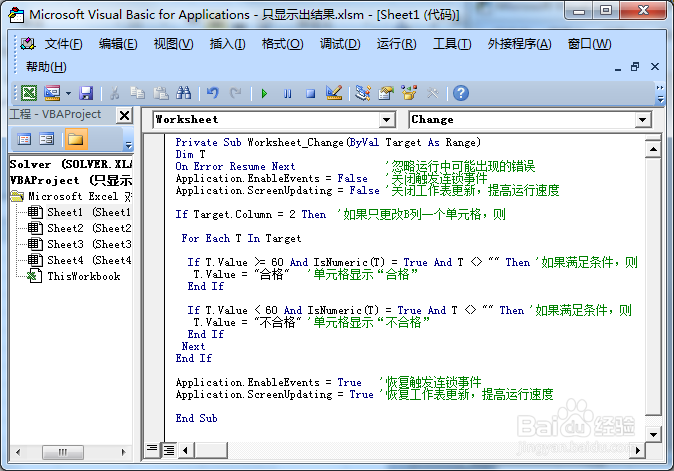This screenshot has height=471, width=674.
Task: Minimize the inner code window
Action: tap(618, 67)
